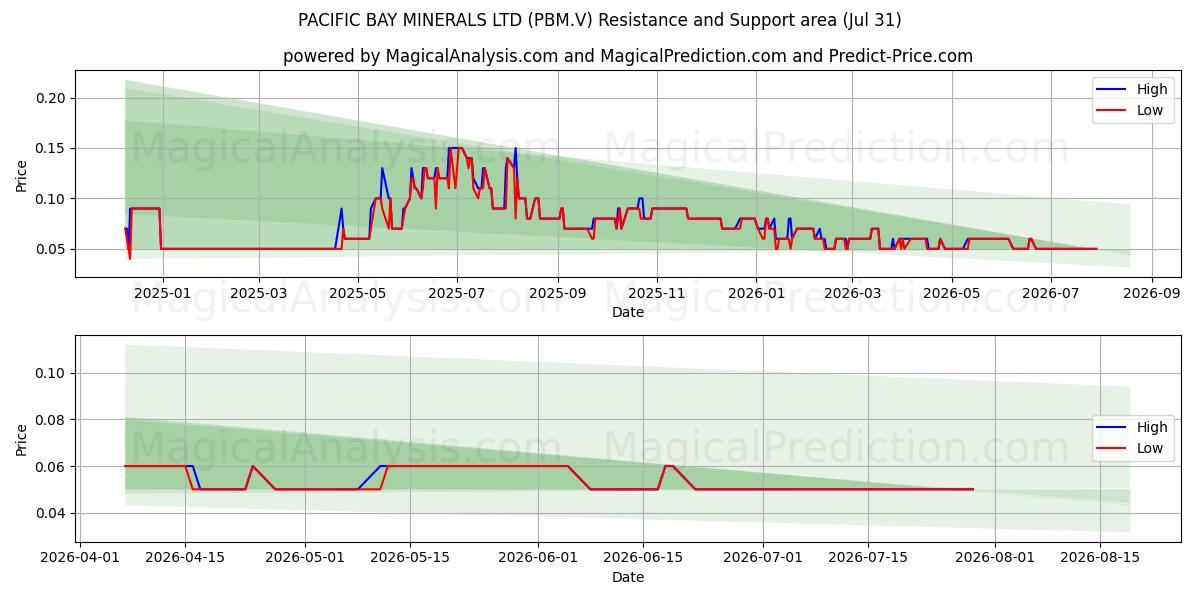
Task: Click the 0.20 y-axis tick in the top chart
Action: tap(52, 98)
